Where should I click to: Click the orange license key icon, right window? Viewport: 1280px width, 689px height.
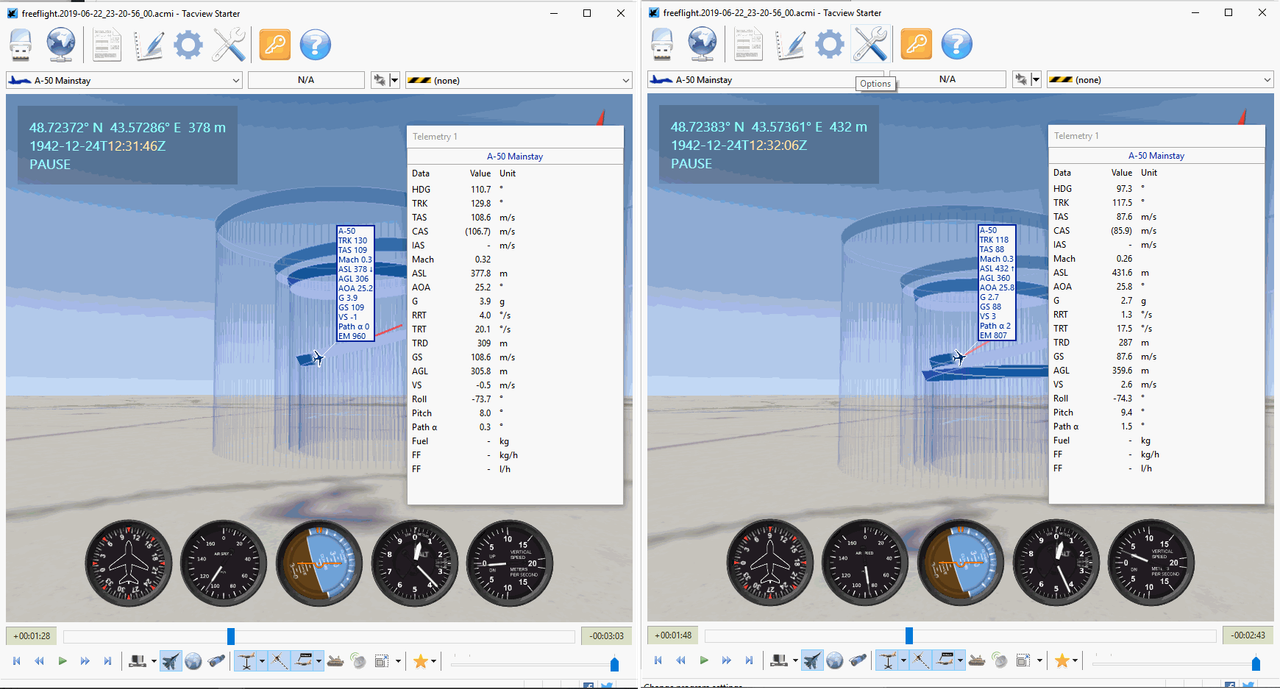916,44
